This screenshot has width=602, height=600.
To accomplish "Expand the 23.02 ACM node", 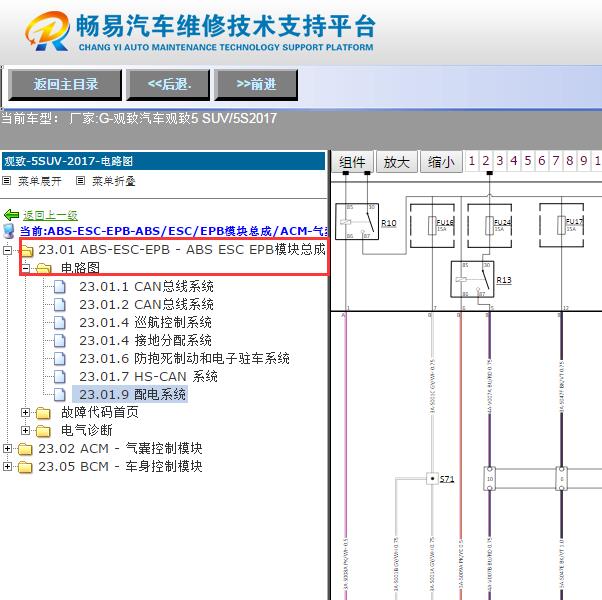I will [7, 448].
